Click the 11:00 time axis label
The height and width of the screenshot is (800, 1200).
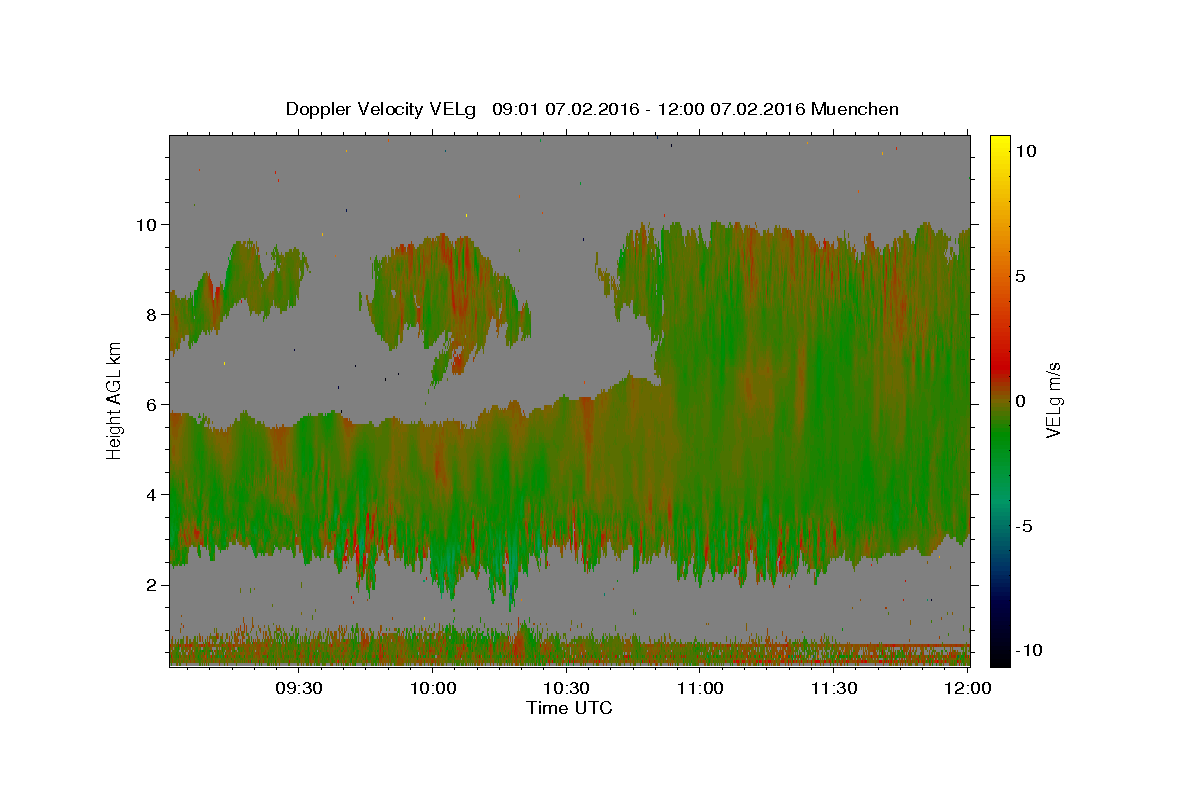point(700,688)
